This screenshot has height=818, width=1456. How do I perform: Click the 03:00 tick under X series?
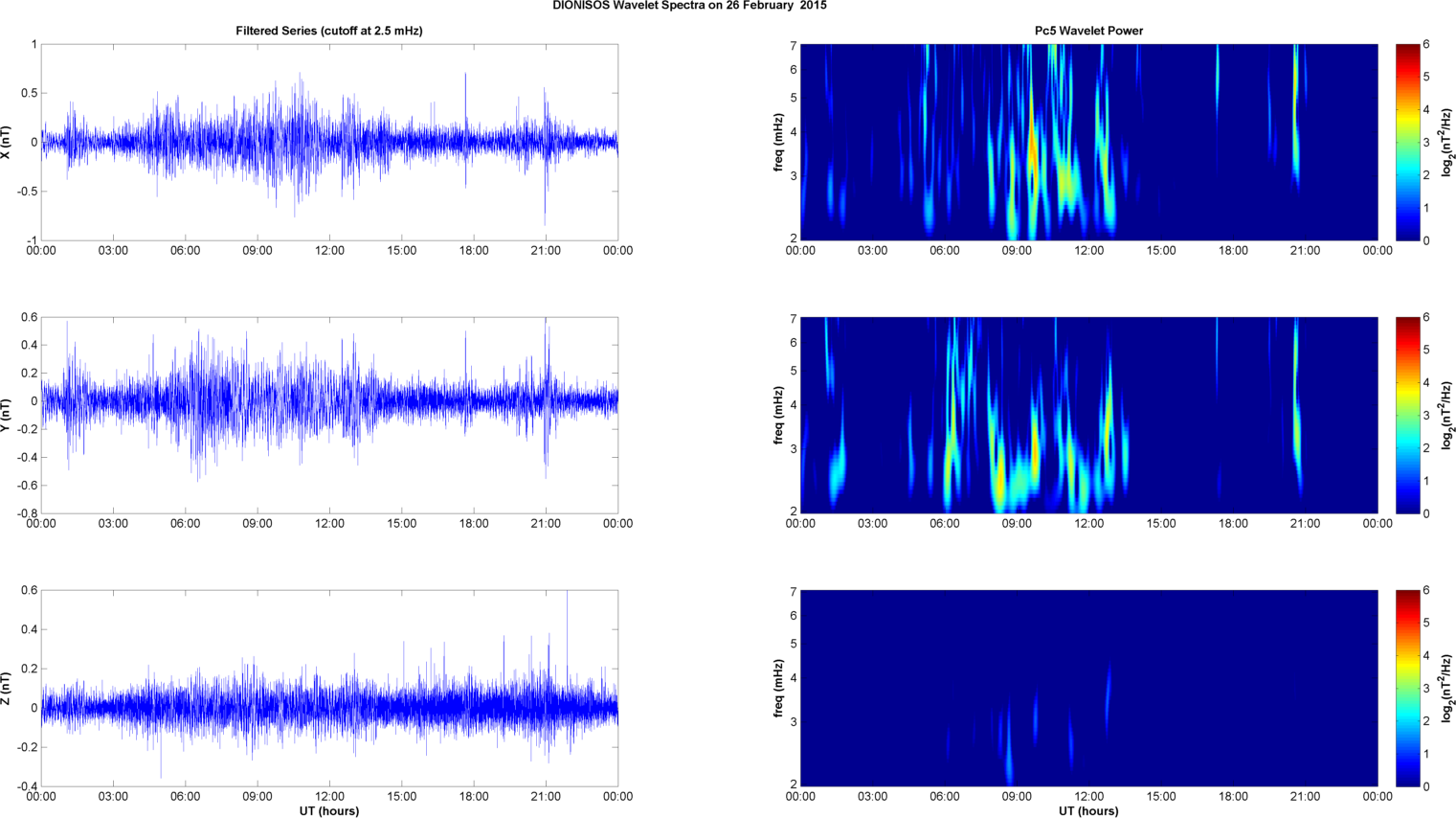point(113,251)
